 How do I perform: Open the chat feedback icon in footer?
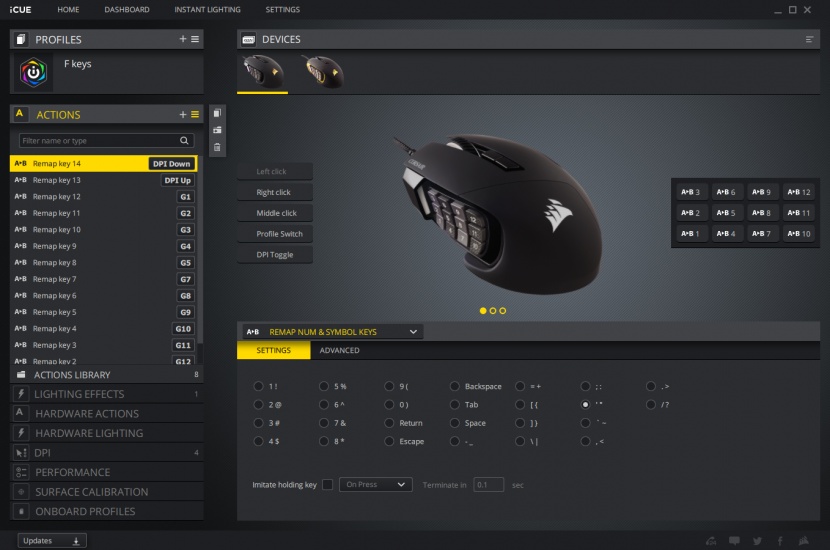[x=734, y=540]
